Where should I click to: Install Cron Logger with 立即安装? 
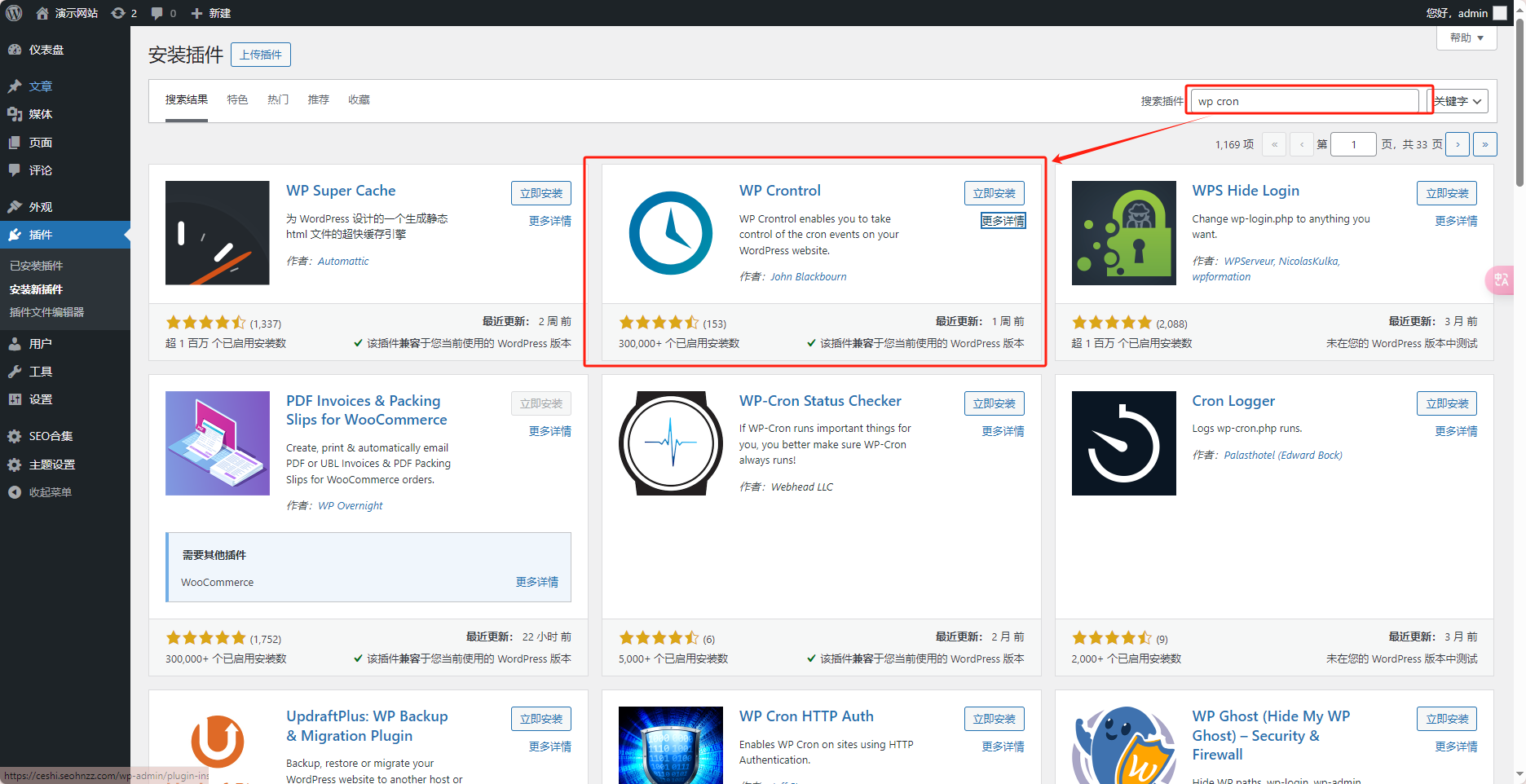coord(1447,403)
